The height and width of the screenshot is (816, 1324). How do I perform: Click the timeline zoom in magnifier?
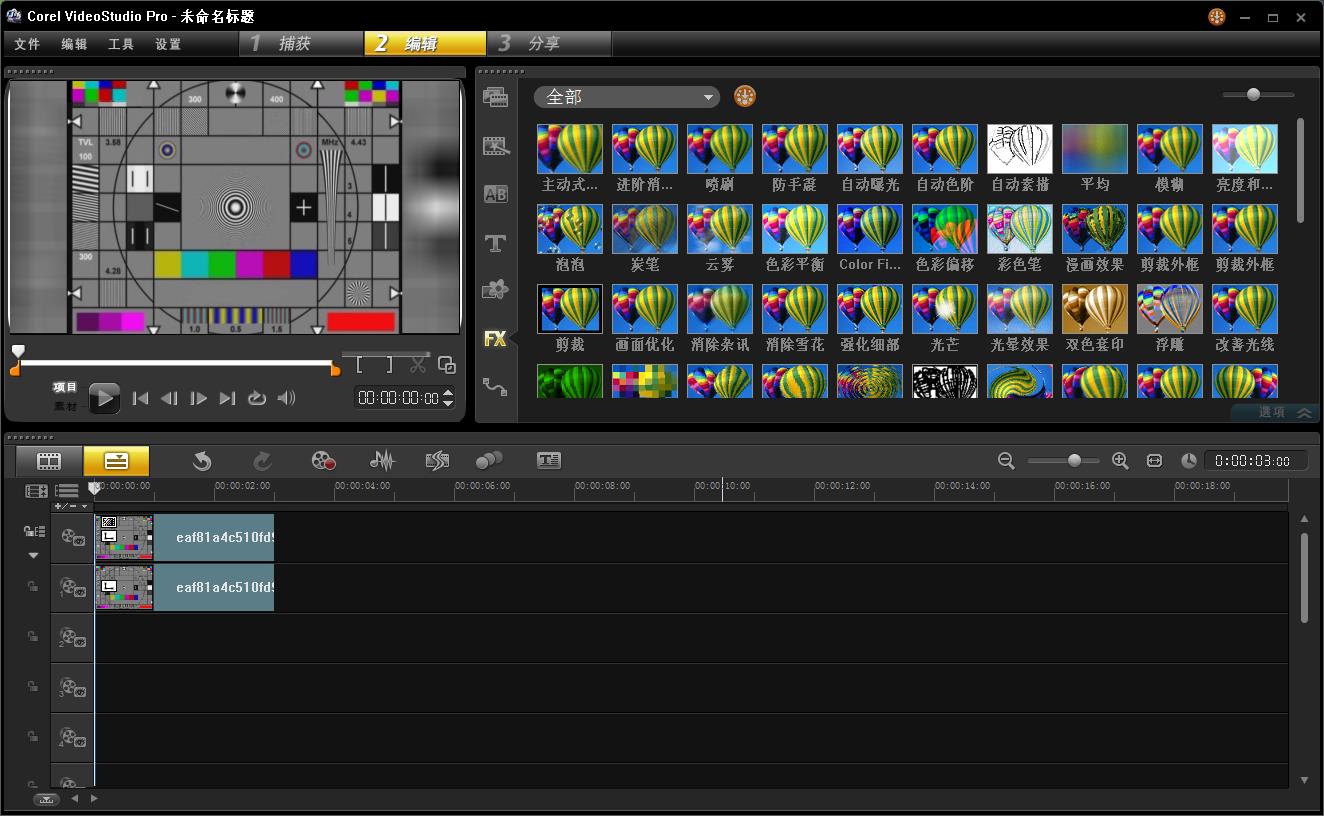[x=1120, y=461]
